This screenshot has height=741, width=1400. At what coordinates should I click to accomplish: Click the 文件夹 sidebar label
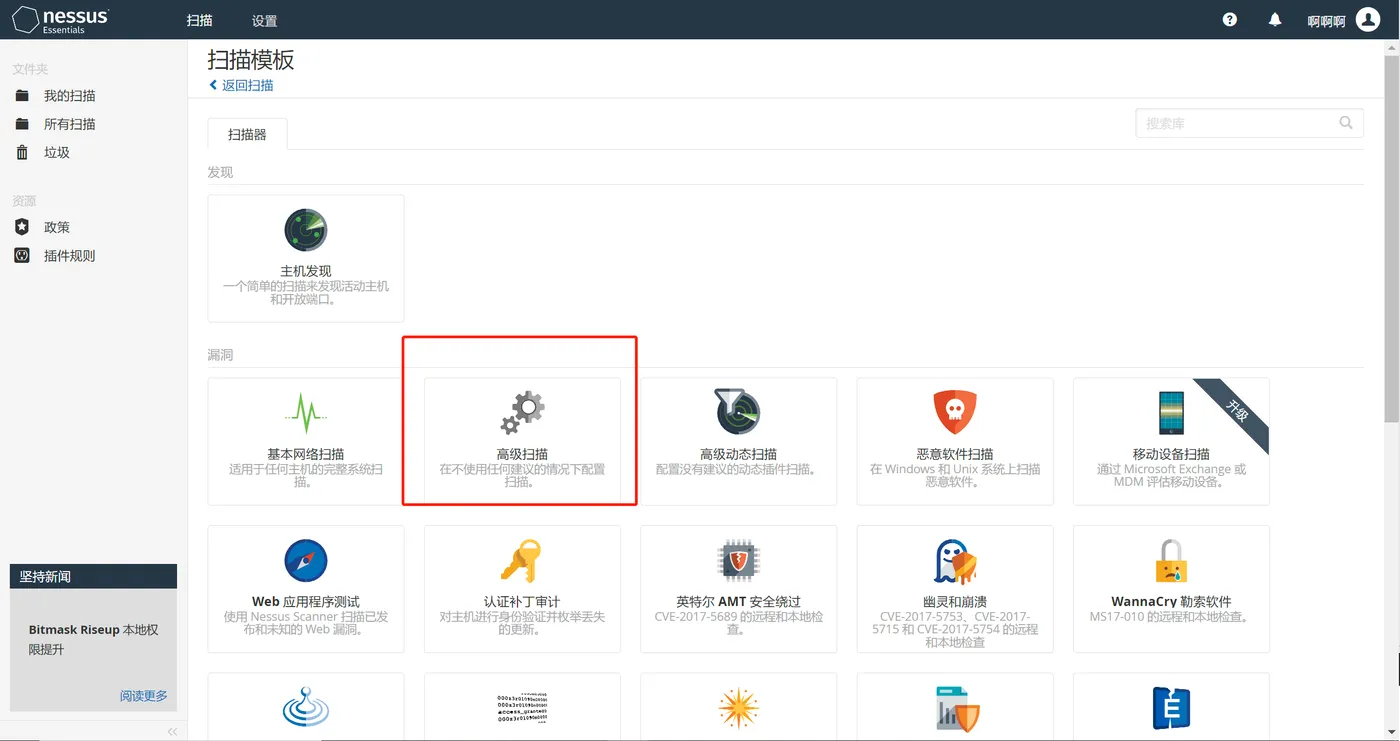click(x=30, y=69)
